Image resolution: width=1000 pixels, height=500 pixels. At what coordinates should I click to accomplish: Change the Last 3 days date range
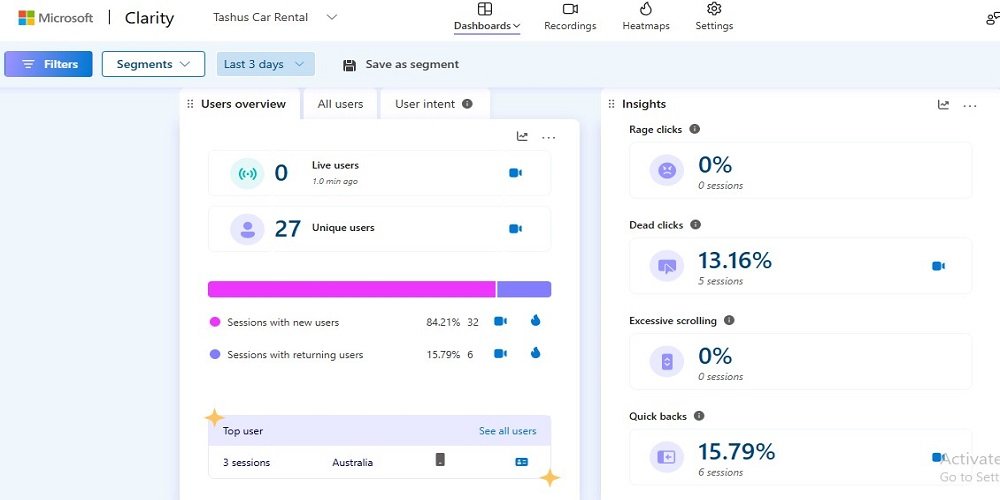[265, 64]
